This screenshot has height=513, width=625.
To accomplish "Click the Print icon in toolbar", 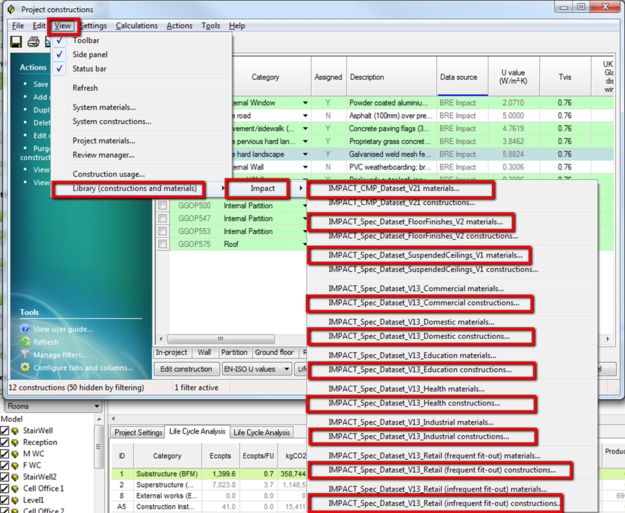I will (x=33, y=42).
